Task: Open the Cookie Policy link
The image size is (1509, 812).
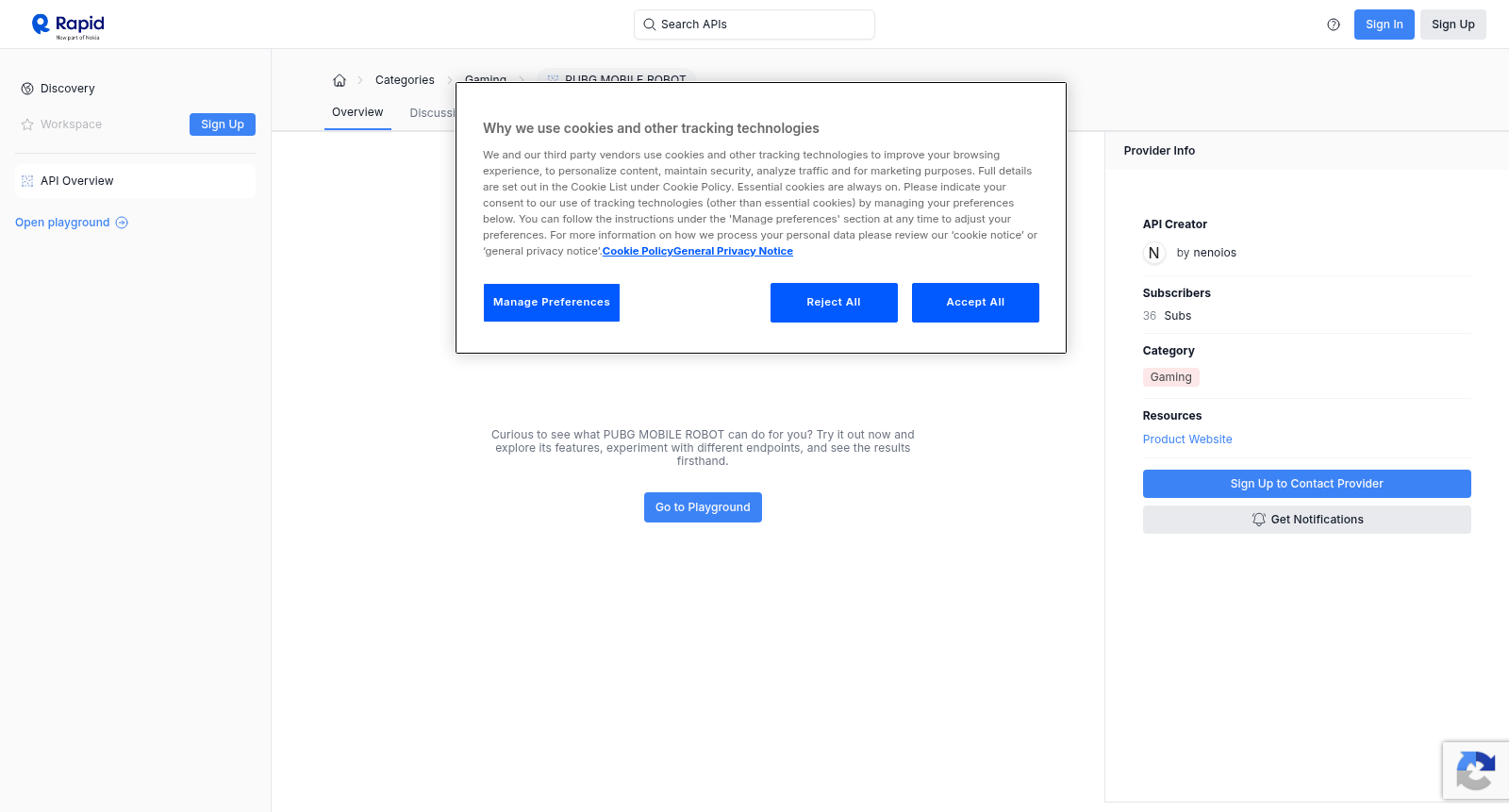Action: point(638,251)
